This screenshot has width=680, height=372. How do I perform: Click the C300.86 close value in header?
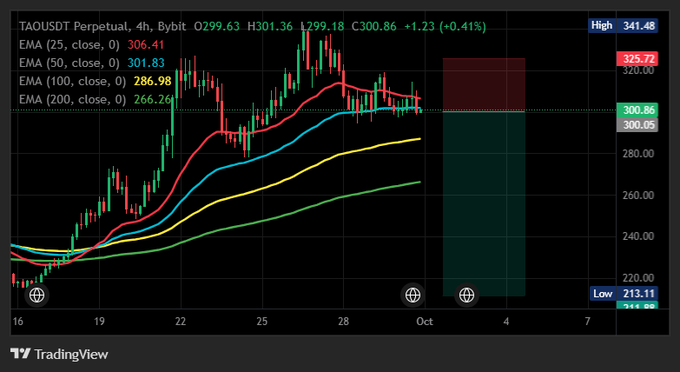pos(374,26)
